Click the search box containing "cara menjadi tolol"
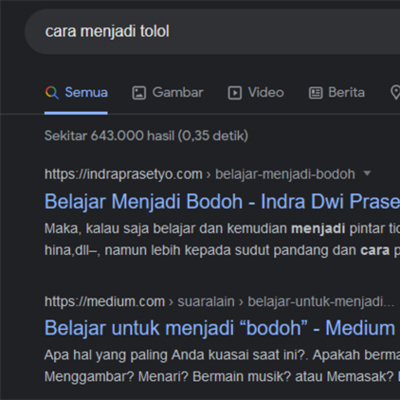Viewport: 400px width, 400px height. (212, 32)
